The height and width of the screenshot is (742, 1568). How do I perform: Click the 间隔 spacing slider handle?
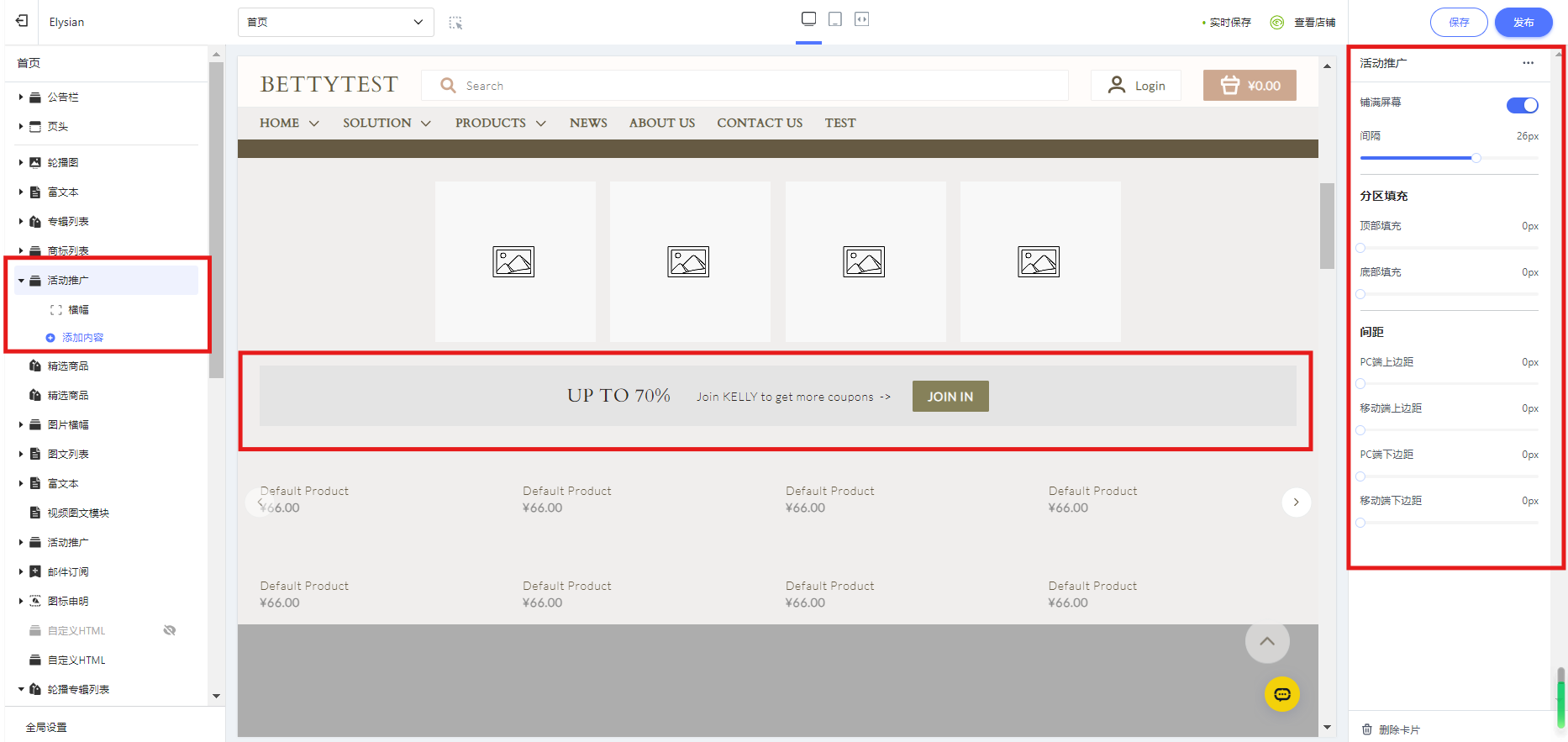click(1476, 158)
